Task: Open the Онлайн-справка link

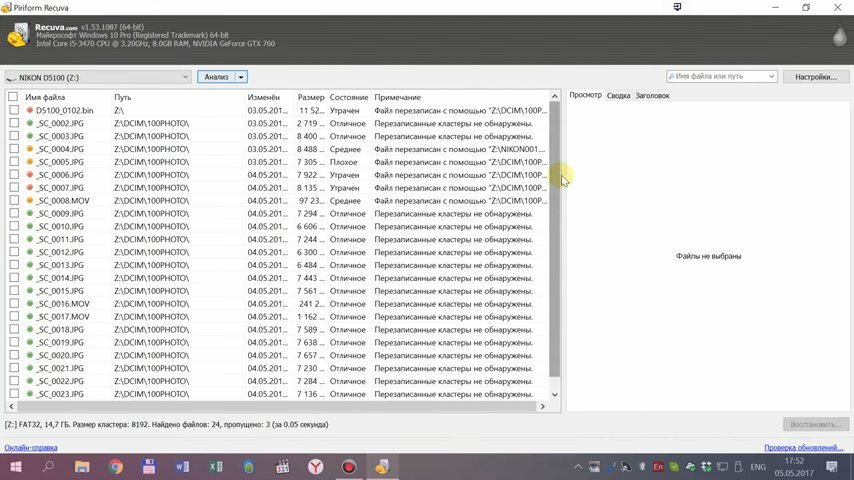Action: point(30,447)
